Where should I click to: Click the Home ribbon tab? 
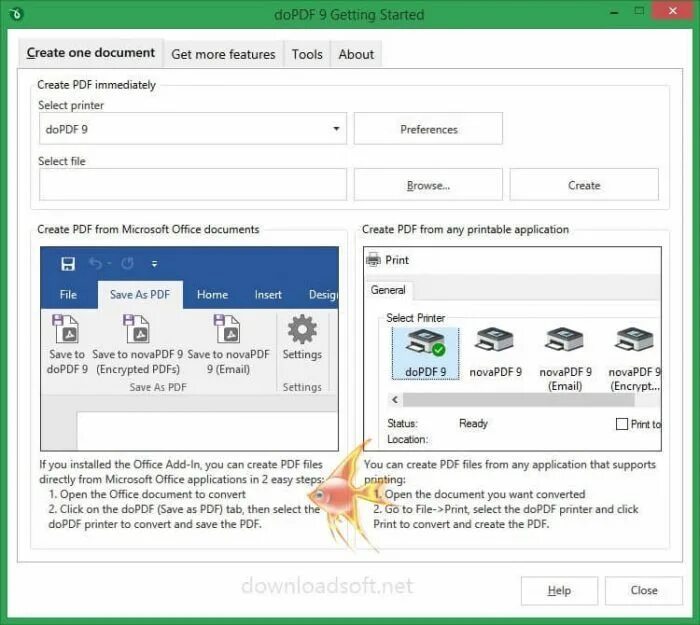click(212, 295)
